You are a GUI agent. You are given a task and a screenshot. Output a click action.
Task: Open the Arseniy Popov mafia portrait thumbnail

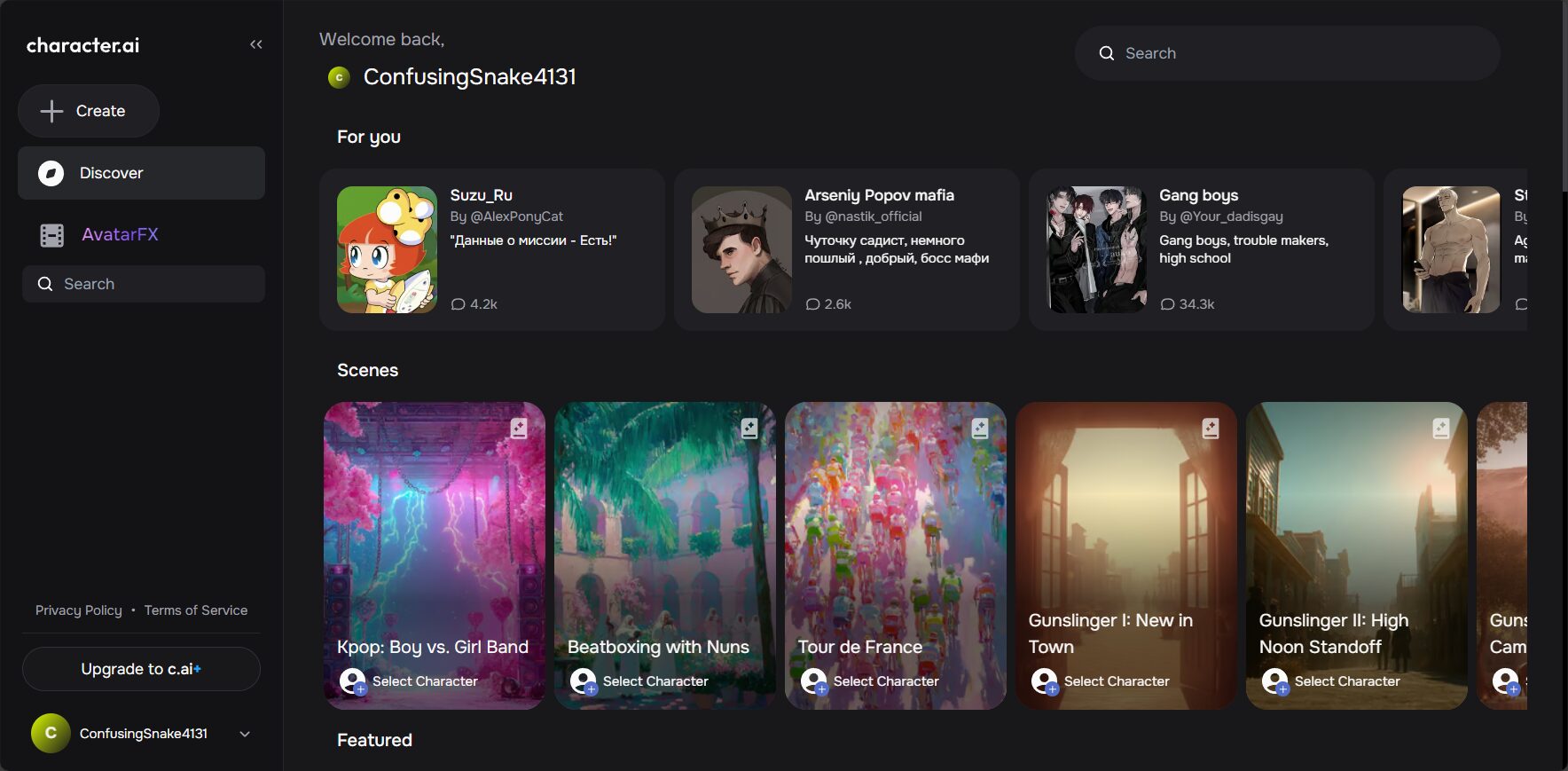pos(741,249)
